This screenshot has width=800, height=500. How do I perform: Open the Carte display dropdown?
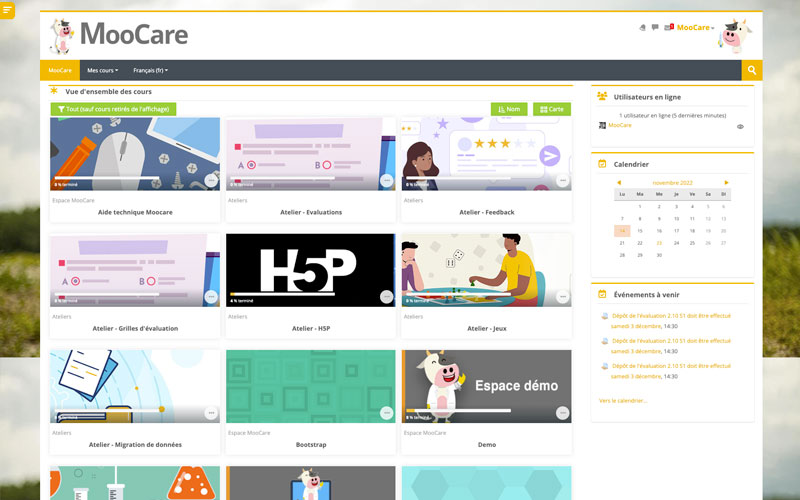tap(552, 109)
